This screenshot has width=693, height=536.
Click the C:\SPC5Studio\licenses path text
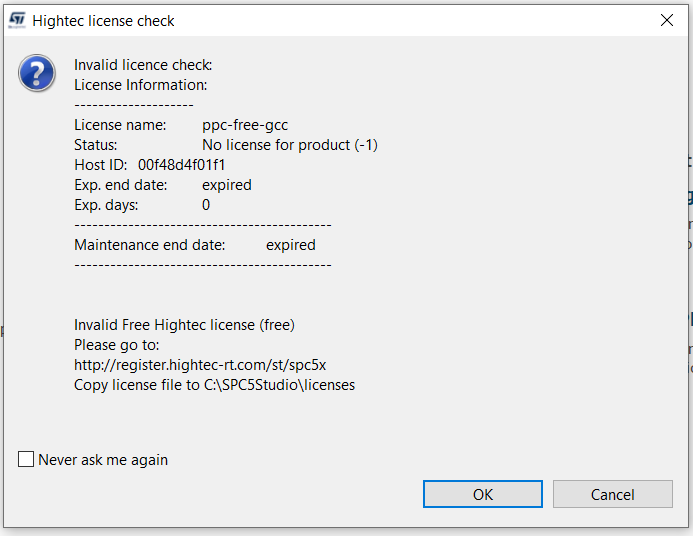279,385
